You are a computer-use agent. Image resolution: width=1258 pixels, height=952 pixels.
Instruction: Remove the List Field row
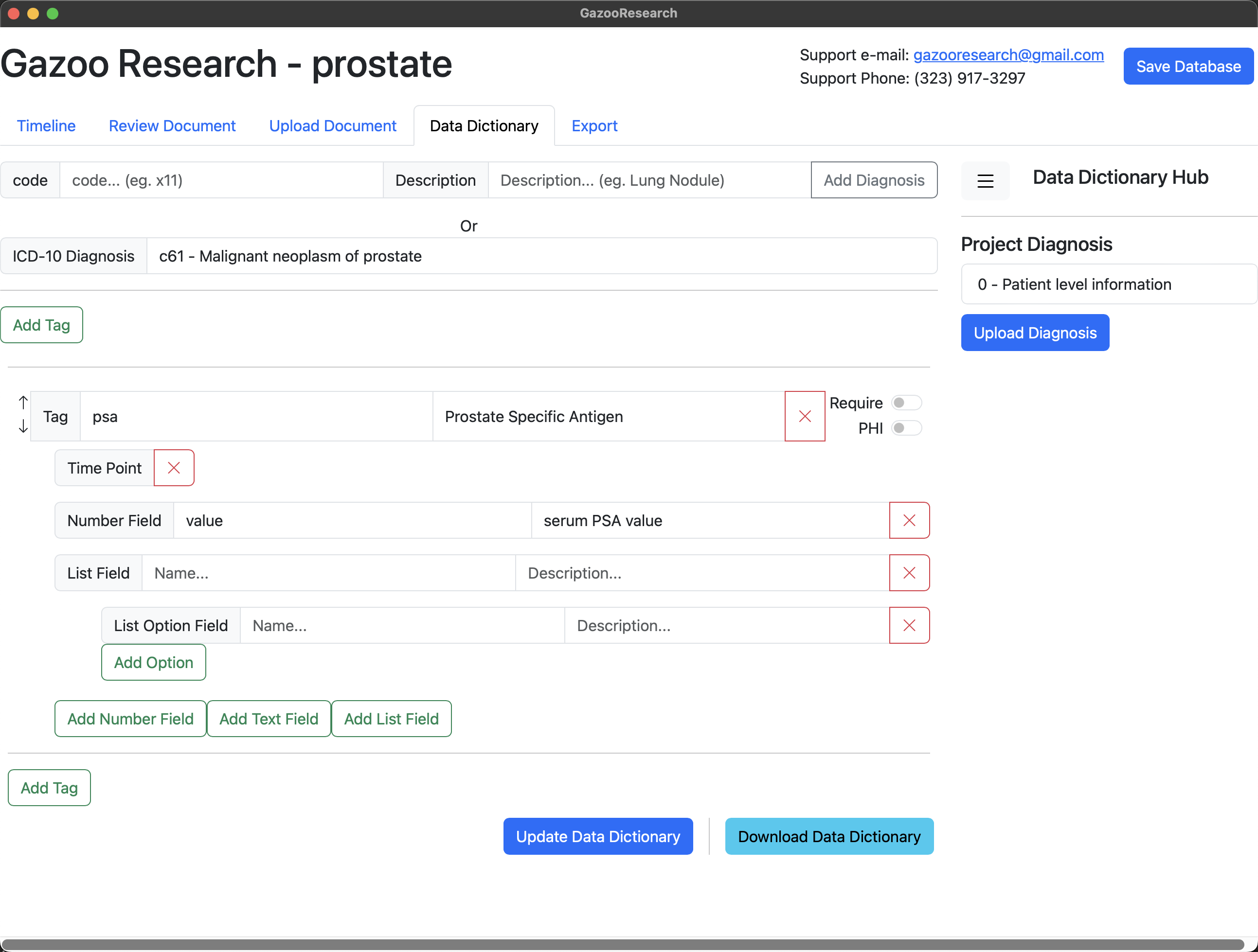(909, 572)
